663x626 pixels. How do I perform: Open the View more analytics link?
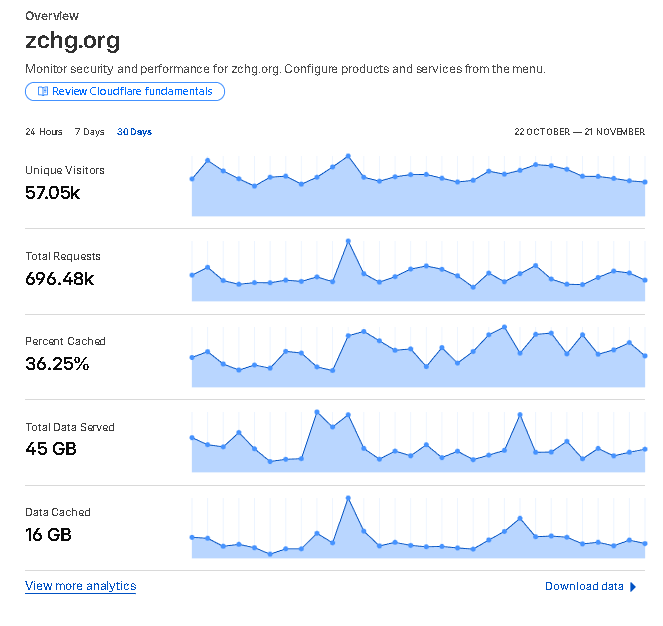pos(81,586)
